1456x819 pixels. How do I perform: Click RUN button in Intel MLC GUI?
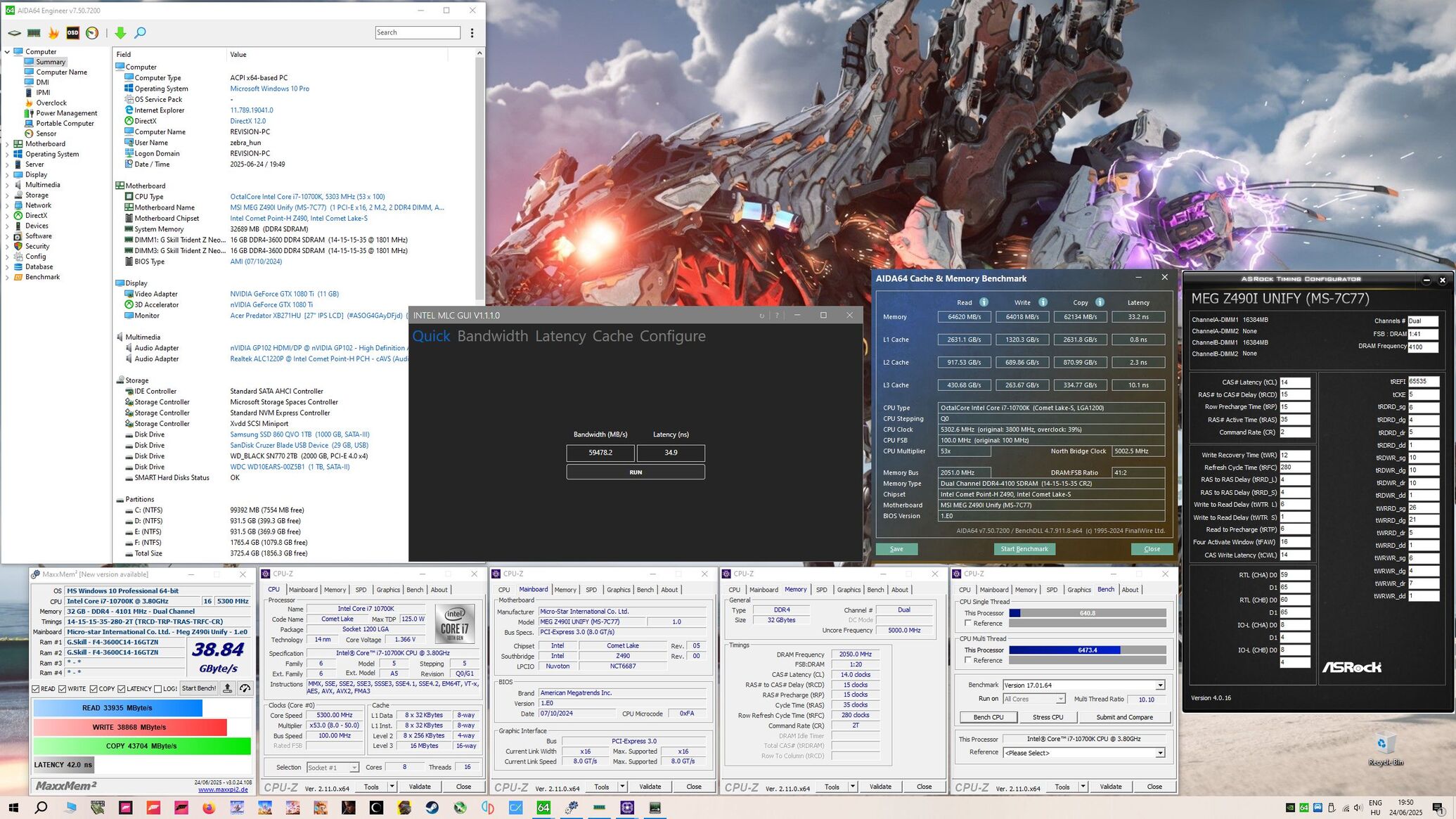636,472
